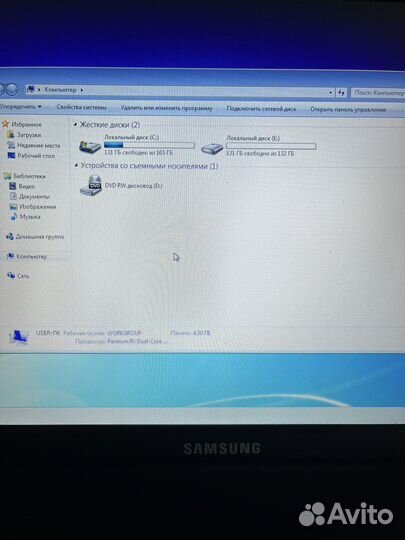
Task: Click WORKGROUP in details pane
Action: 124,333
